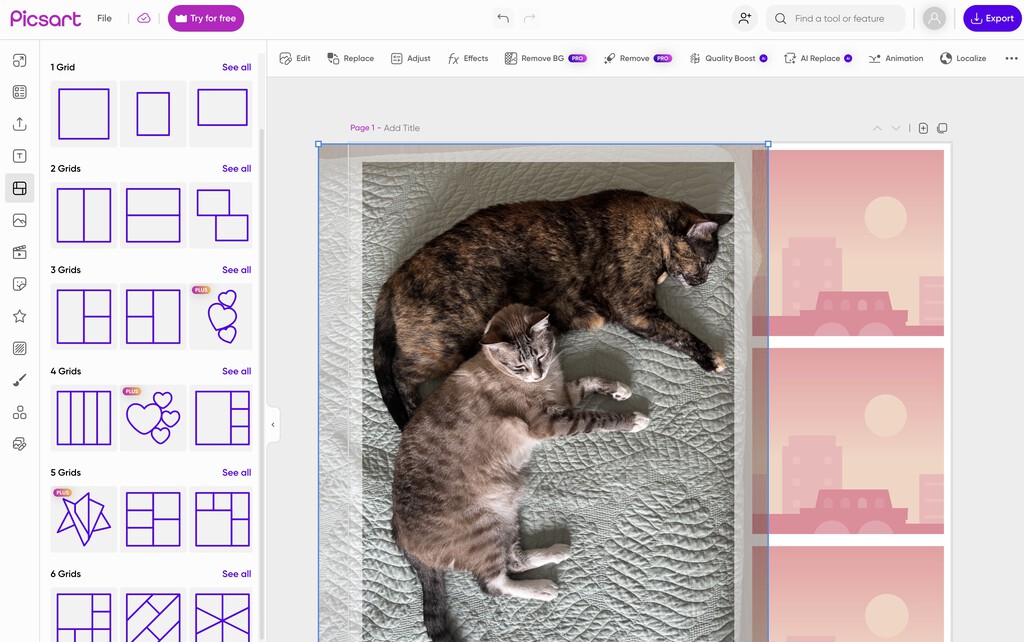The width and height of the screenshot is (1024, 642).
Task: Expand more toolbar options with three dots
Action: click(x=1010, y=59)
